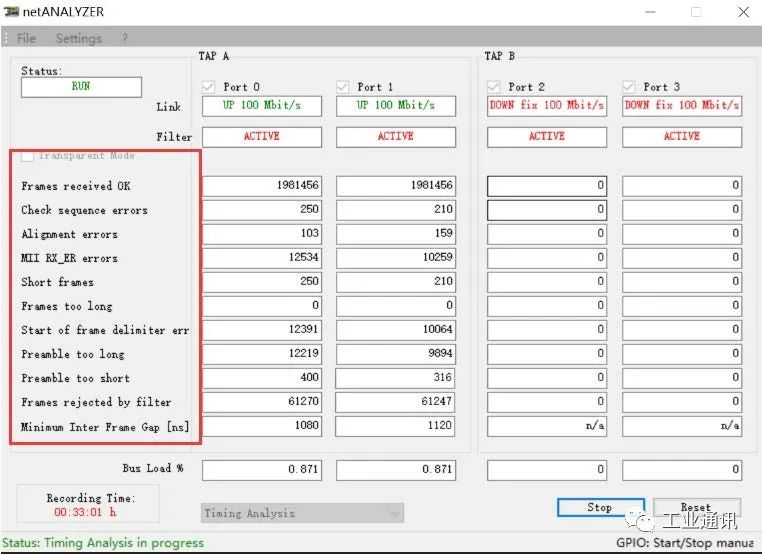Click Port 0 Preamble too long value 12219

[262, 353]
